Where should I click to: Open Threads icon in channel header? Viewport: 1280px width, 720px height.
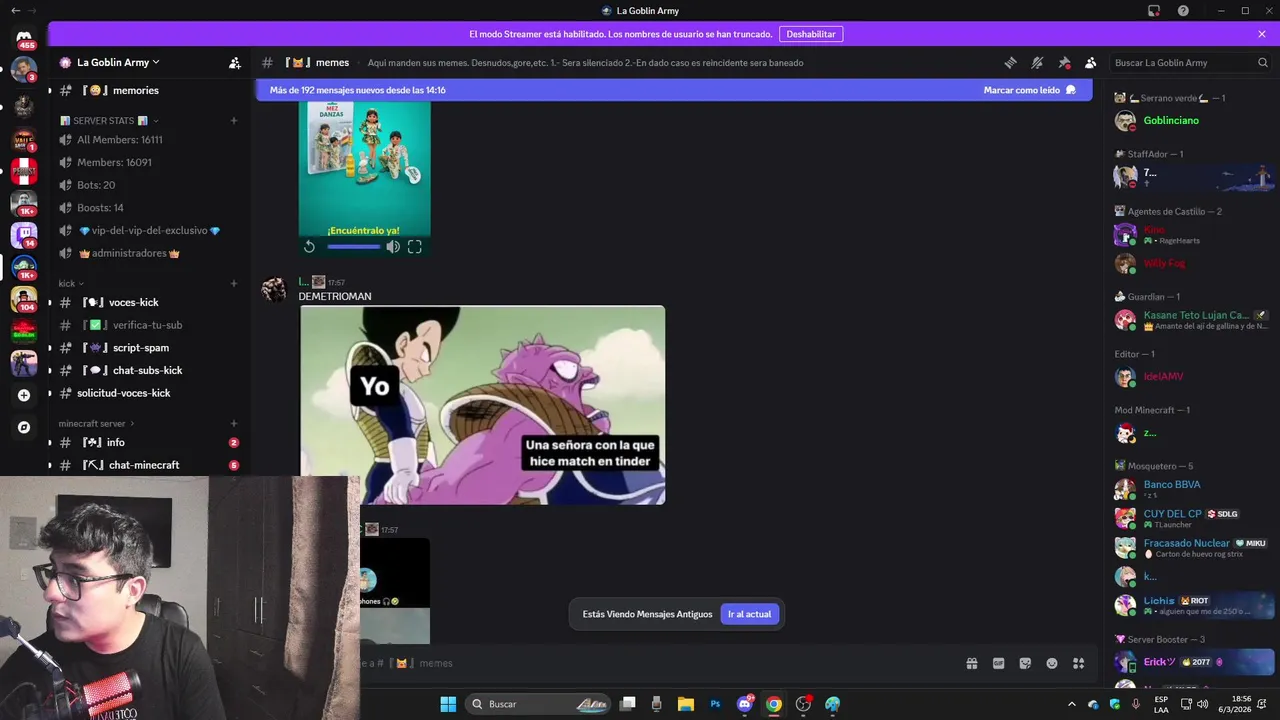(x=1010, y=62)
